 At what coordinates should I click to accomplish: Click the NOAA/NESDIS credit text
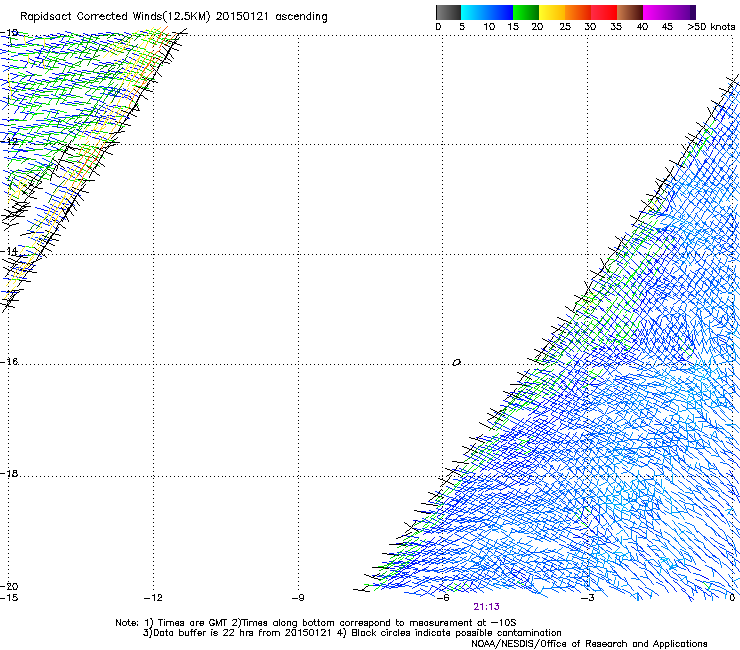[589, 644]
